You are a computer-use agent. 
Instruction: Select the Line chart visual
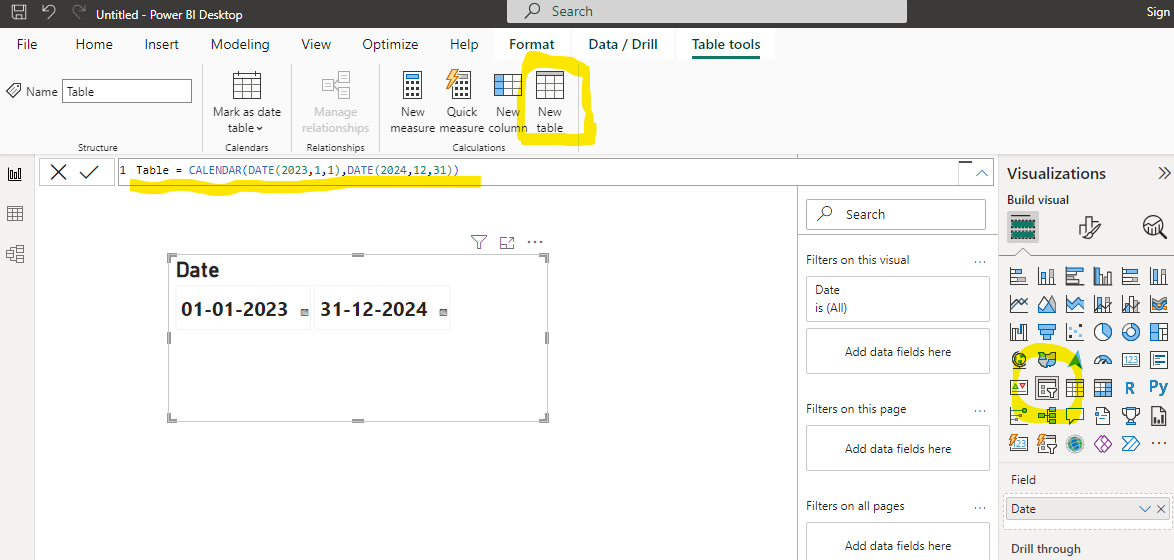point(1018,304)
